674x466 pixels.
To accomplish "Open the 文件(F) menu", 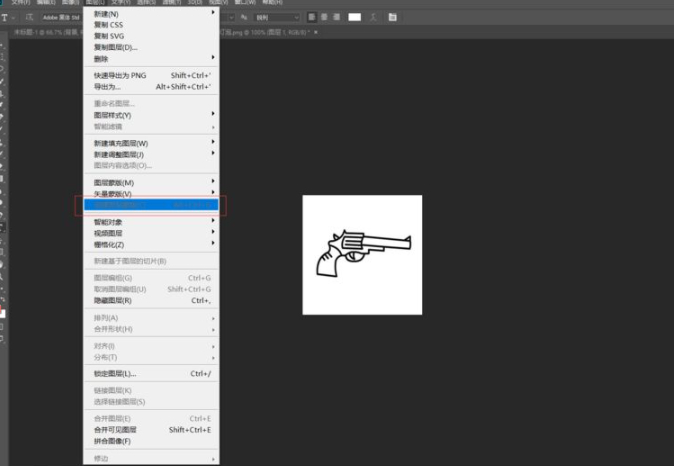I will 21,2.
